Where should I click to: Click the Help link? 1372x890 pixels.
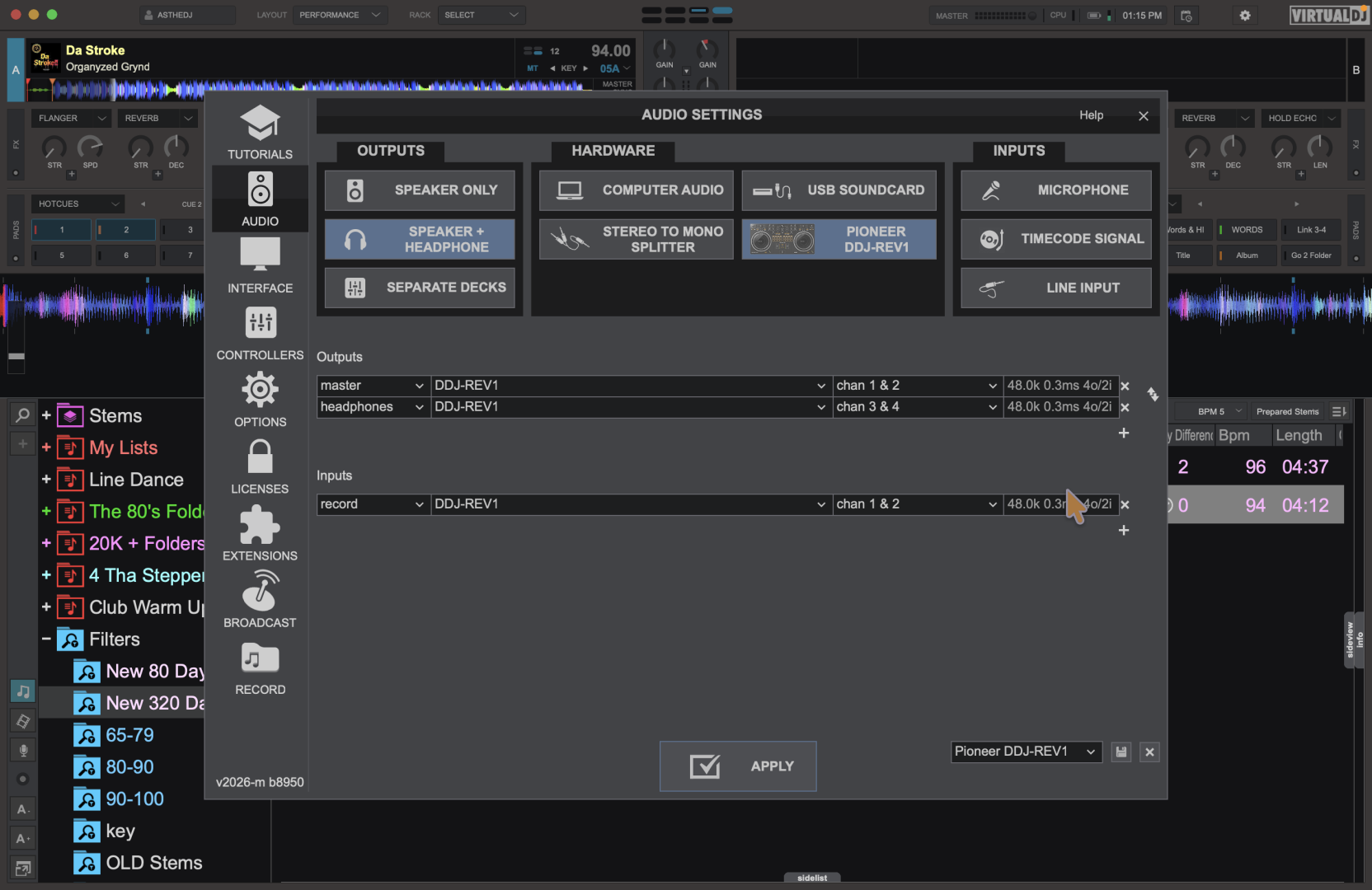(1091, 115)
